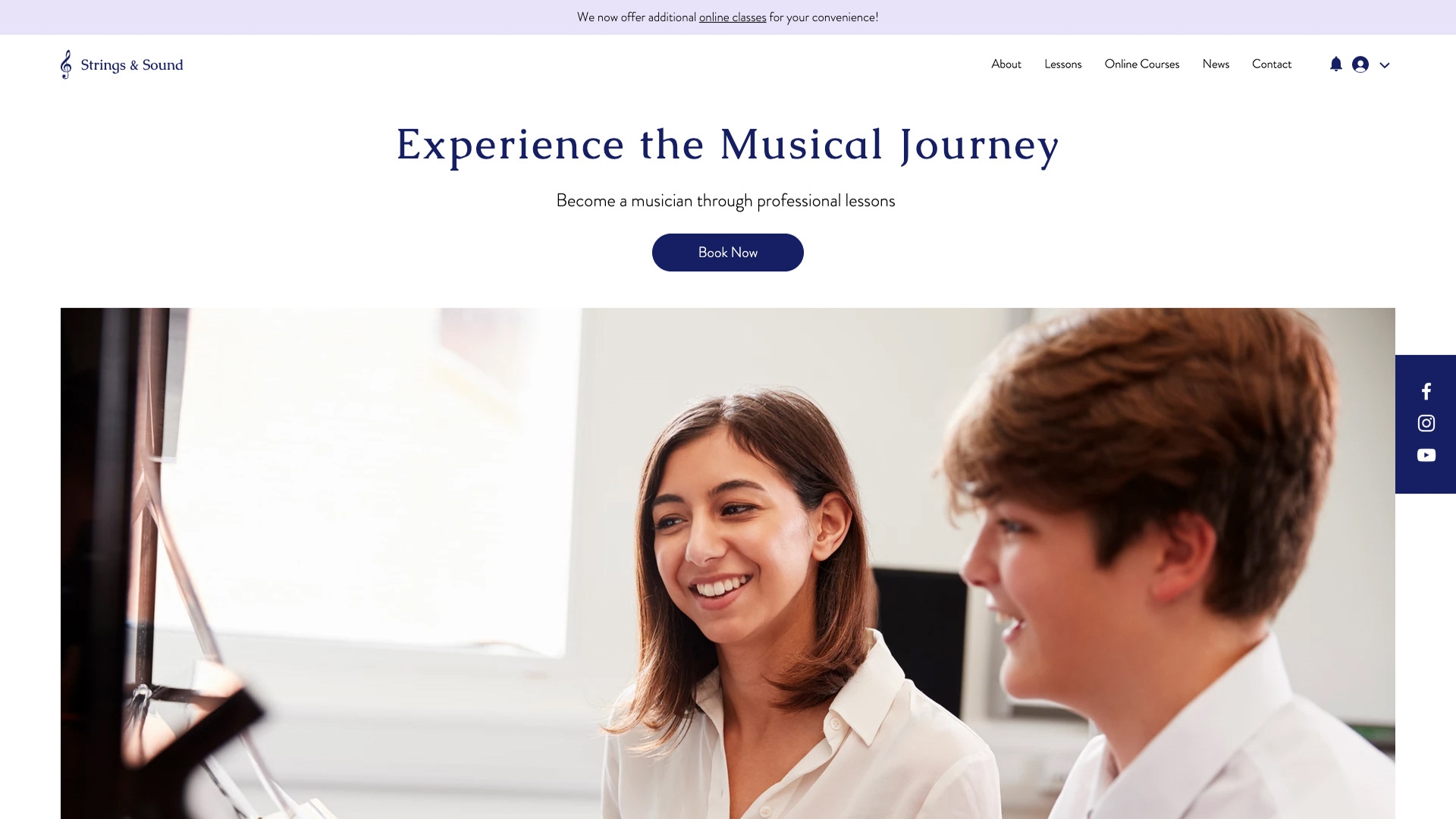
Task: Scroll down the main page content
Action: pyautogui.click(x=728, y=560)
